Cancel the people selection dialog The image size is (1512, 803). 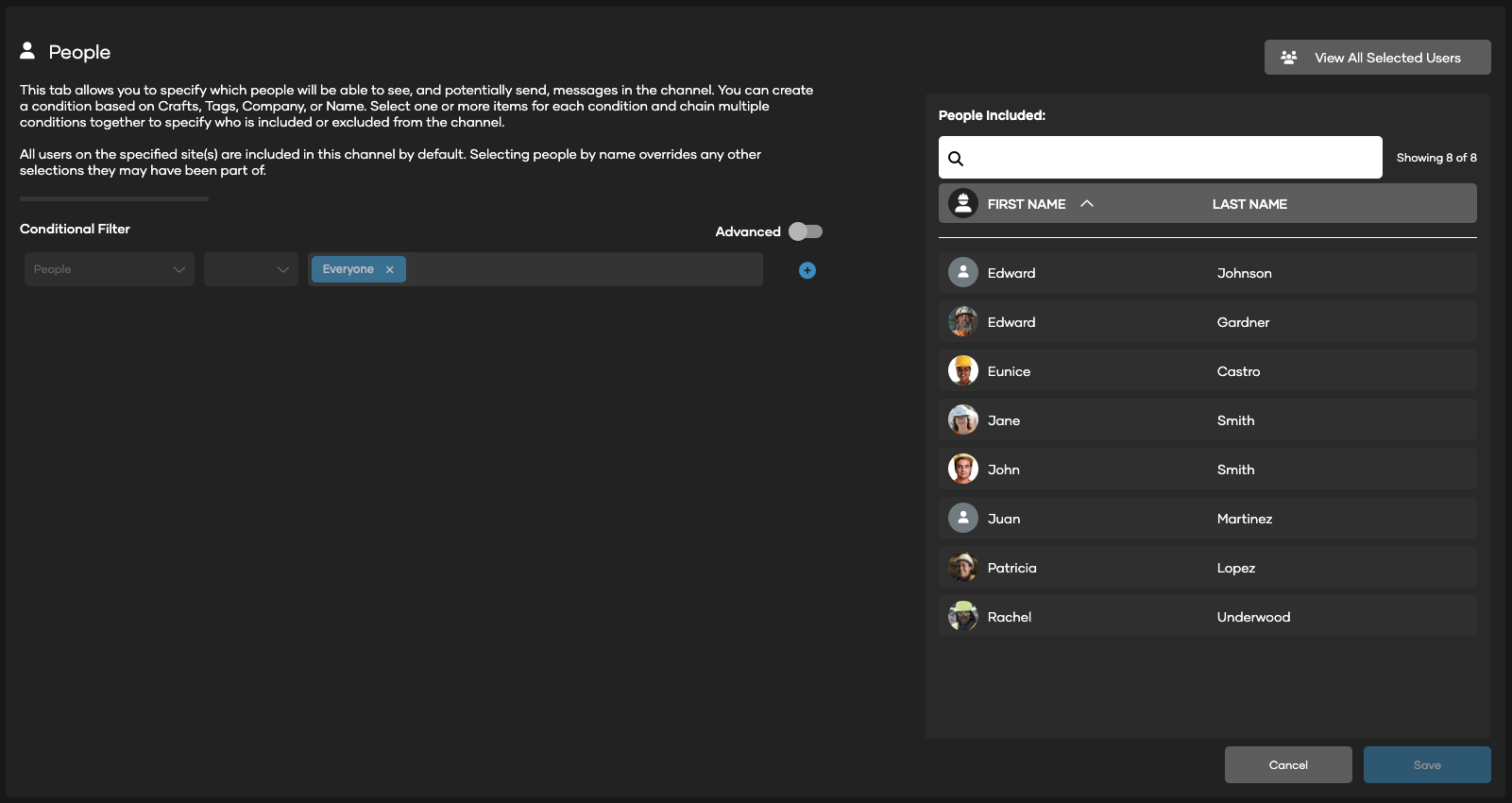[1288, 765]
